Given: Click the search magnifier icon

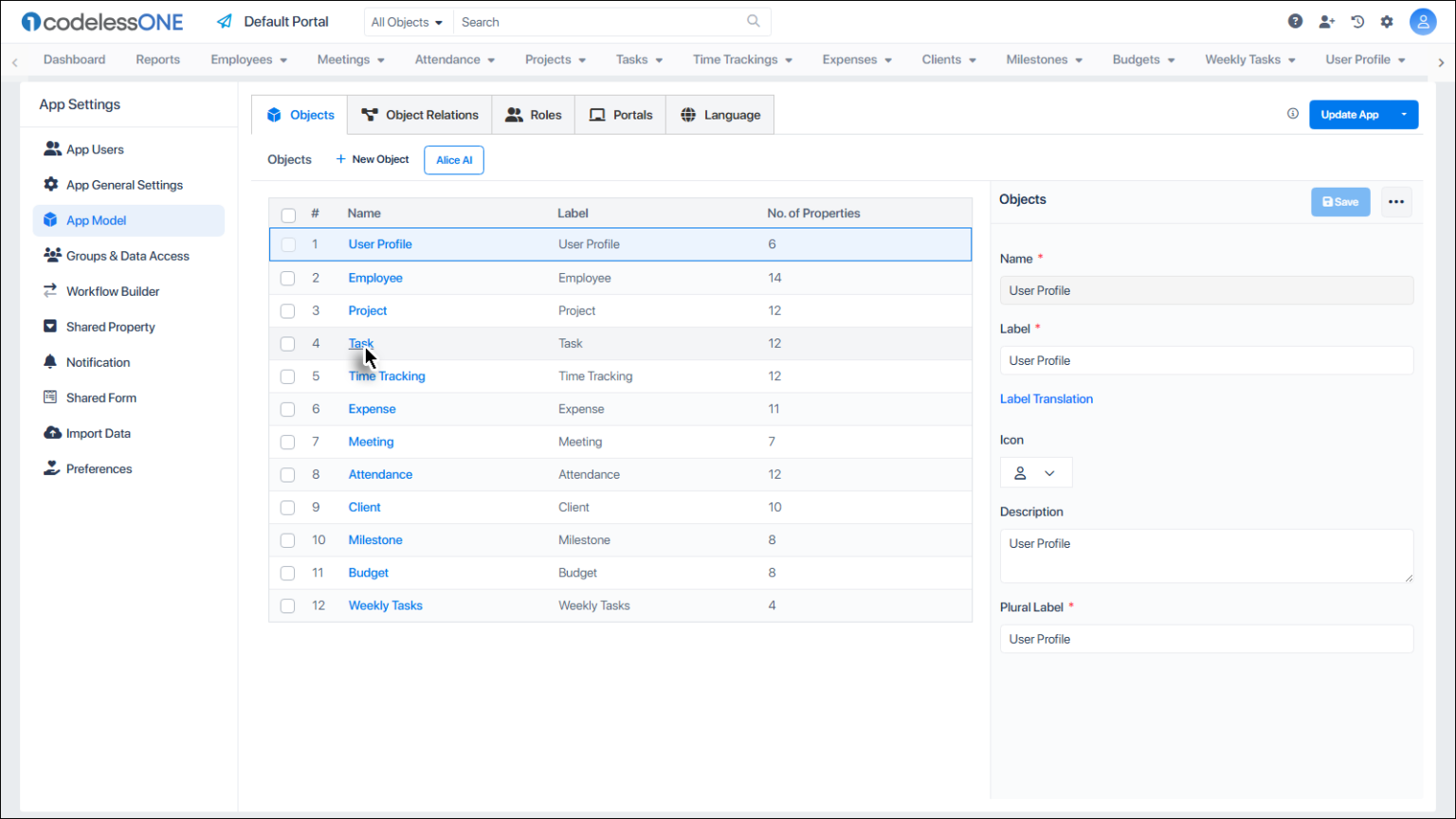Looking at the screenshot, I should tap(754, 21).
